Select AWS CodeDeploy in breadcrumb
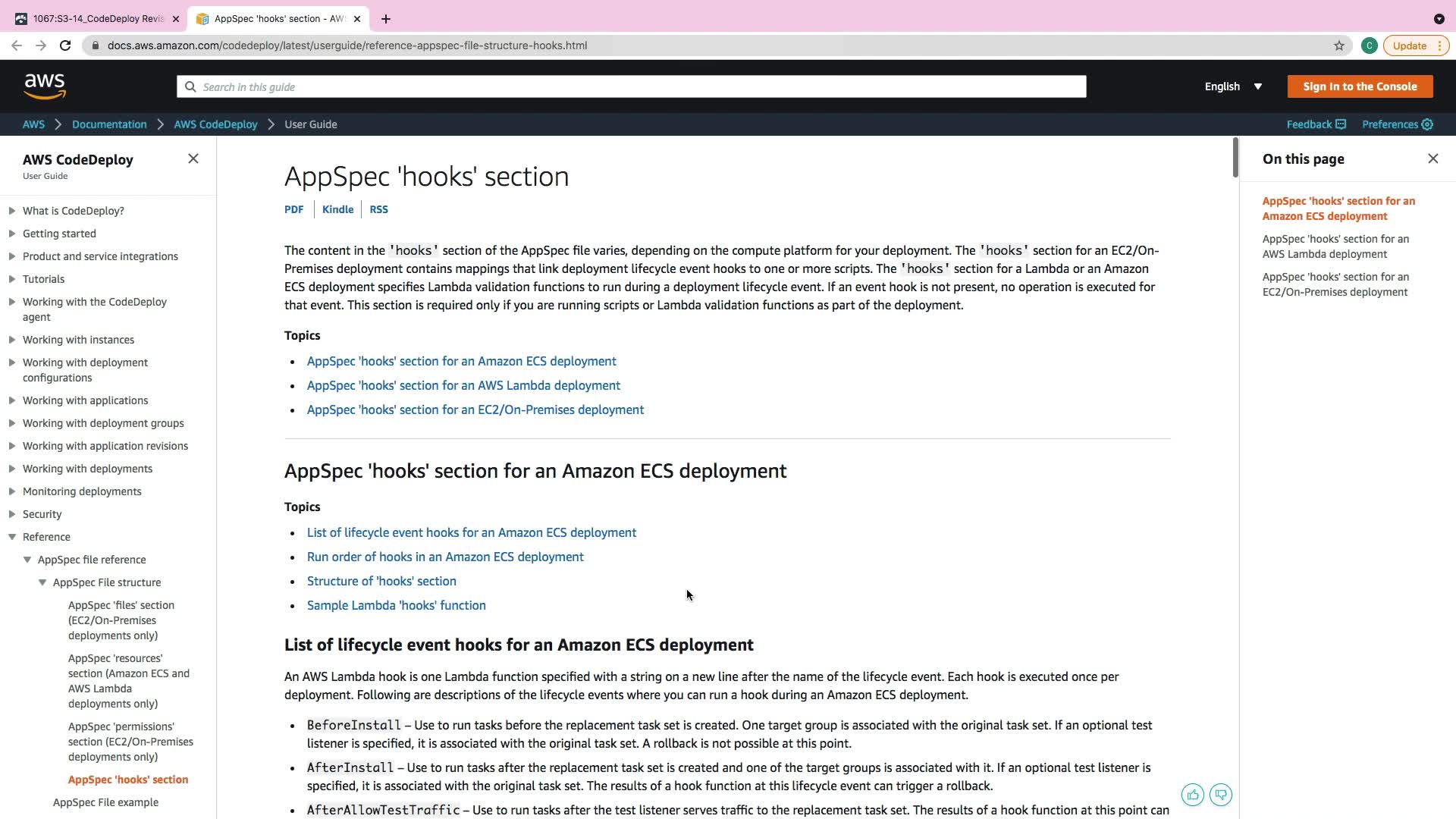Screen dimensions: 1456x819 coord(215,124)
